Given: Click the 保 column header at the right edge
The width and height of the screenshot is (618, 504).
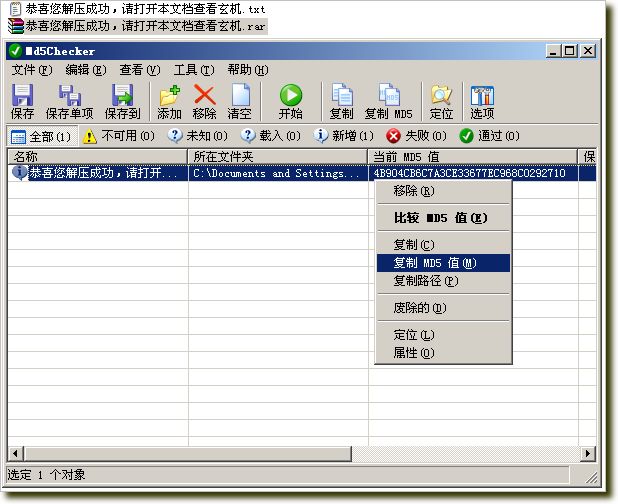Looking at the screenshot, I should click(x=588, y=156).
